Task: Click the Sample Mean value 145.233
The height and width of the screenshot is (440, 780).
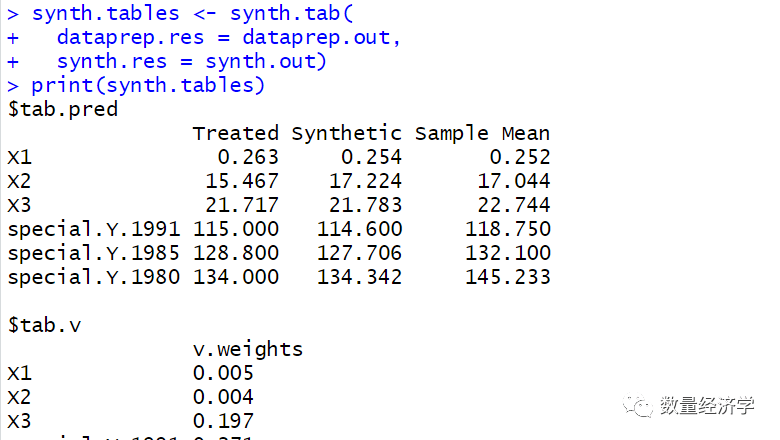Action: [508, 277]
